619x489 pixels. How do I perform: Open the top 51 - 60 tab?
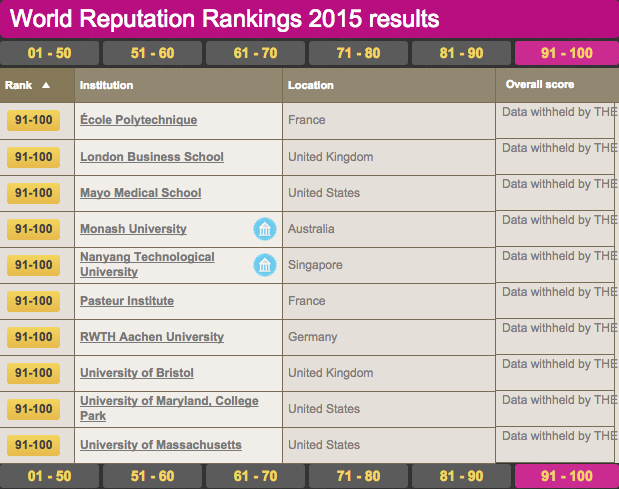point(152,53)
